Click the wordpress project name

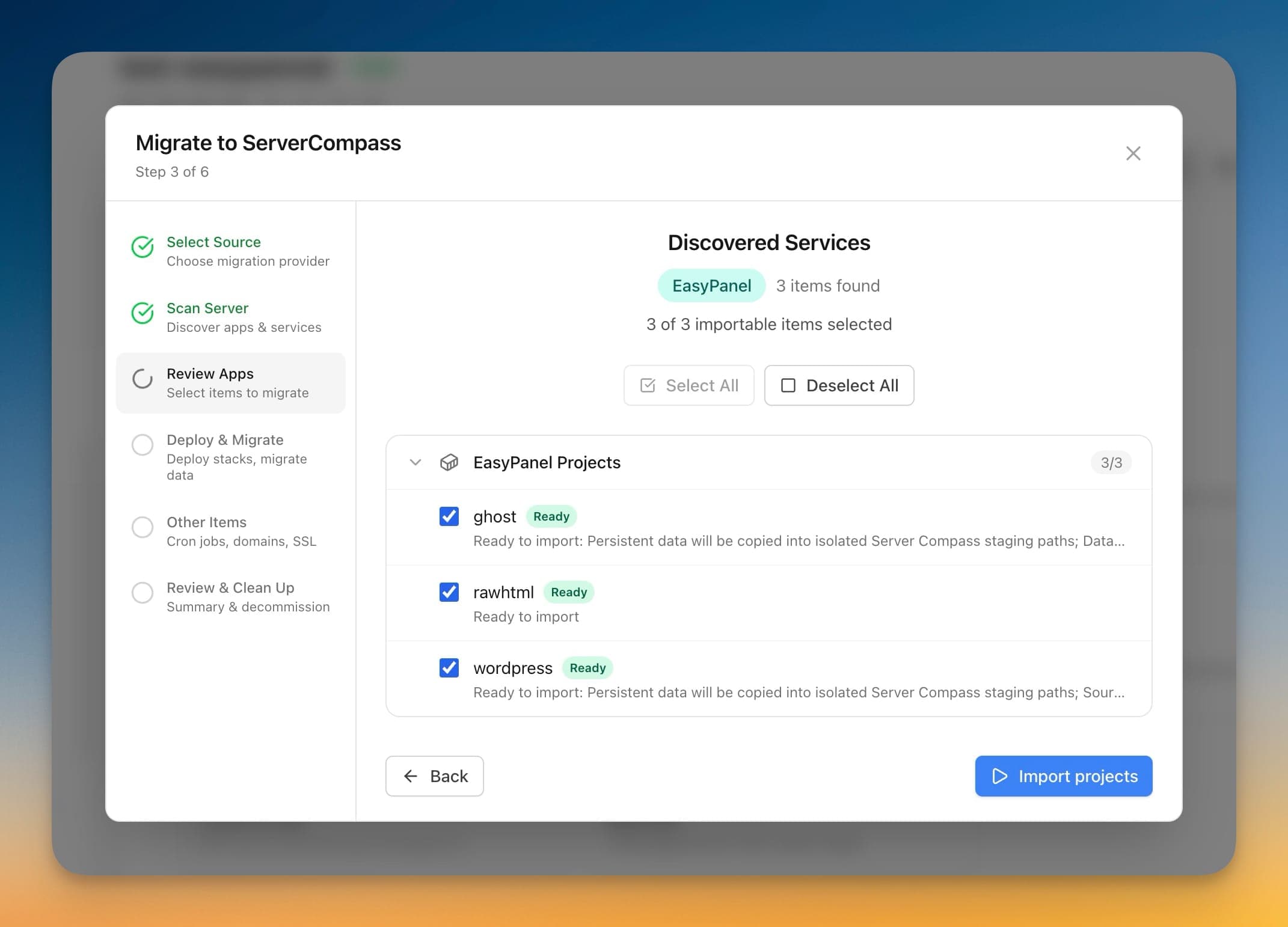pos(512,668)
